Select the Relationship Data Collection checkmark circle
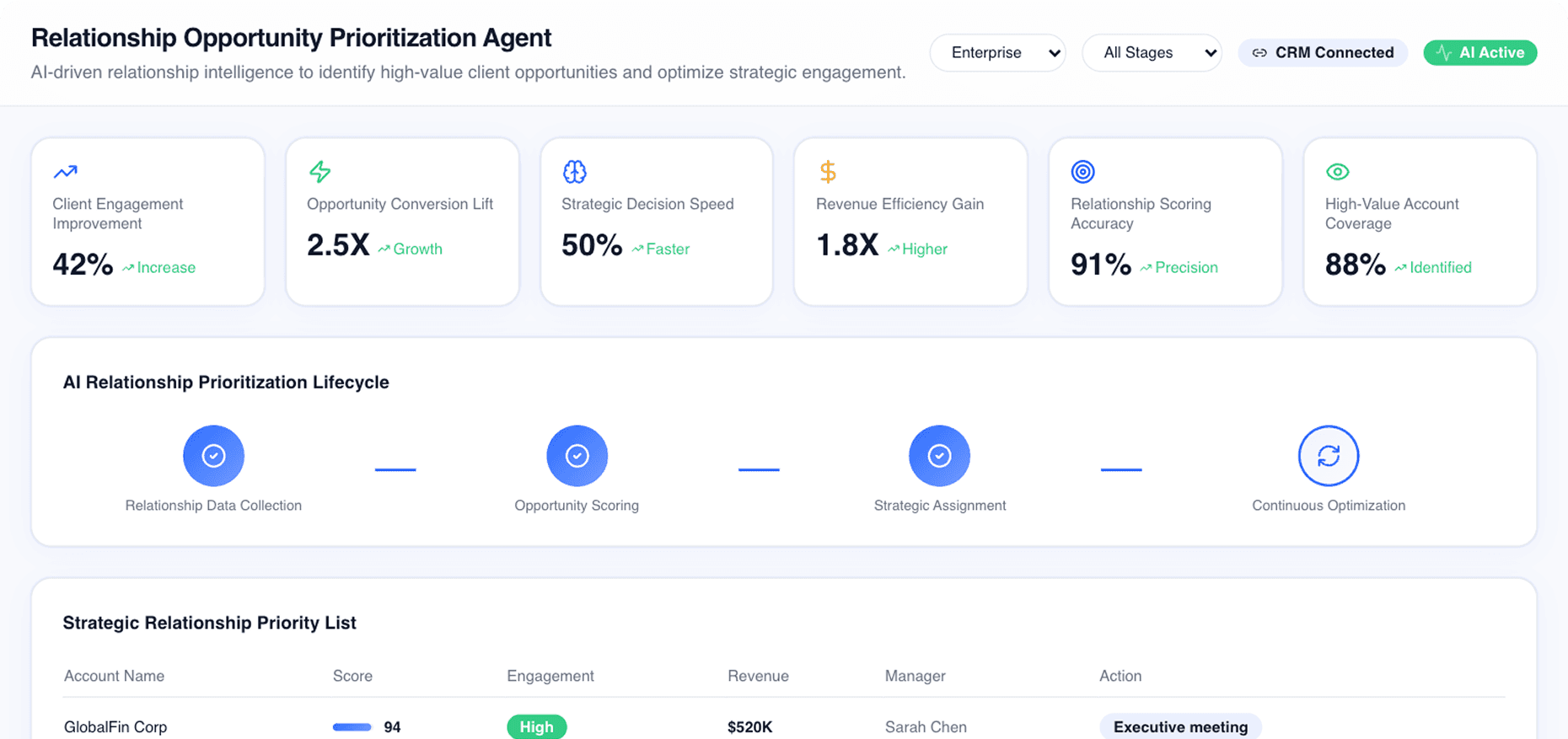This screenshot has height=739, width=1568. tap(213, 456)
